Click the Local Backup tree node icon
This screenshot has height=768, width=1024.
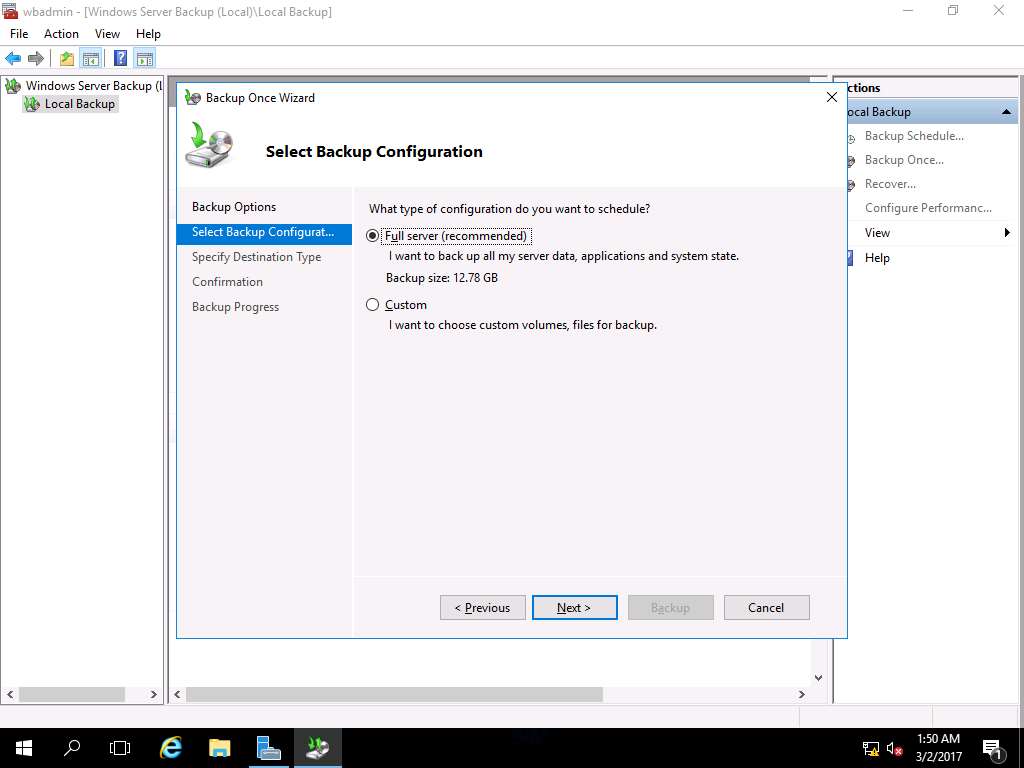click(32, 104)
